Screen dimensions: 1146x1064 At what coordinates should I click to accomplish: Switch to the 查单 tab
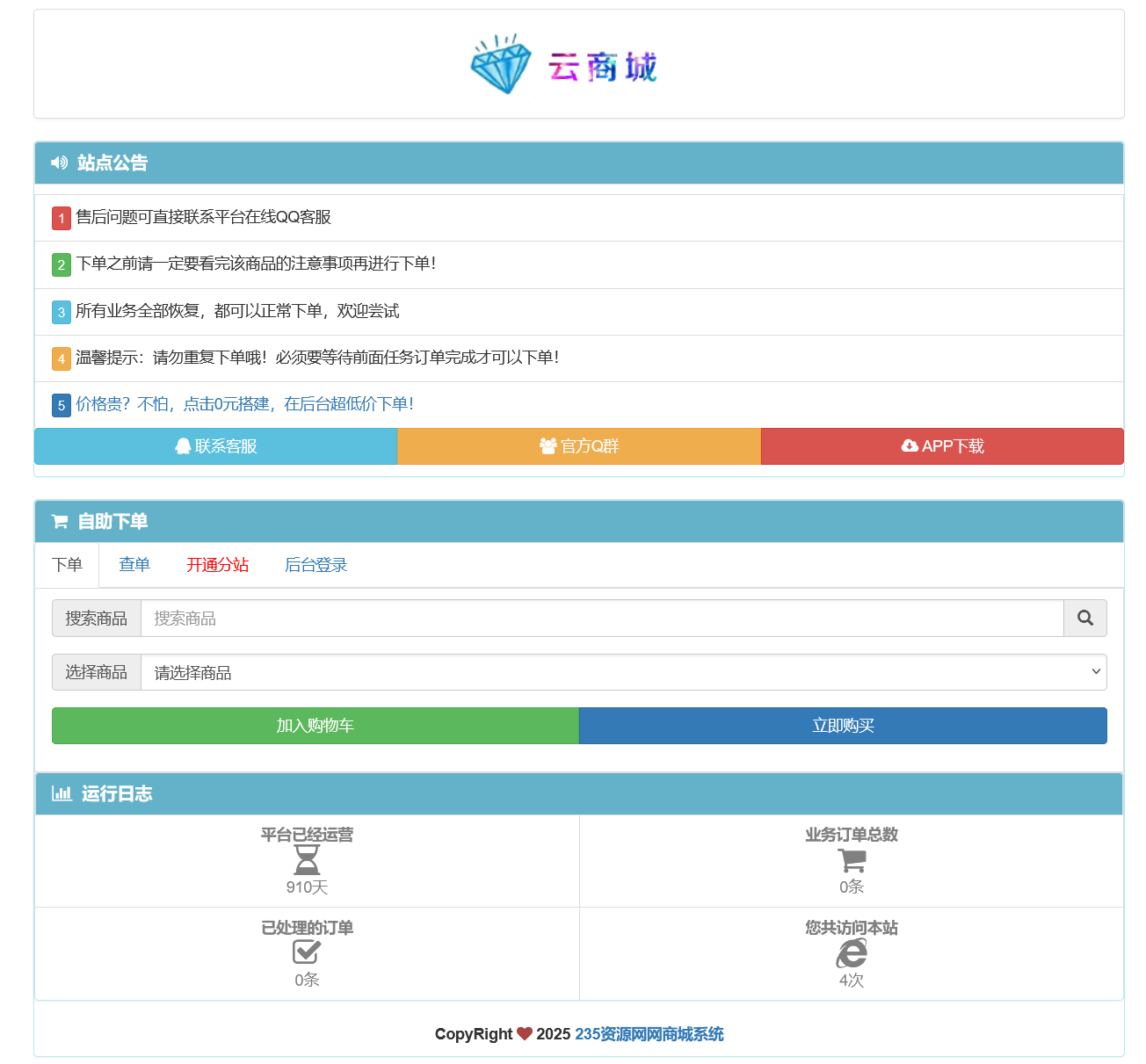pos(134,565)
